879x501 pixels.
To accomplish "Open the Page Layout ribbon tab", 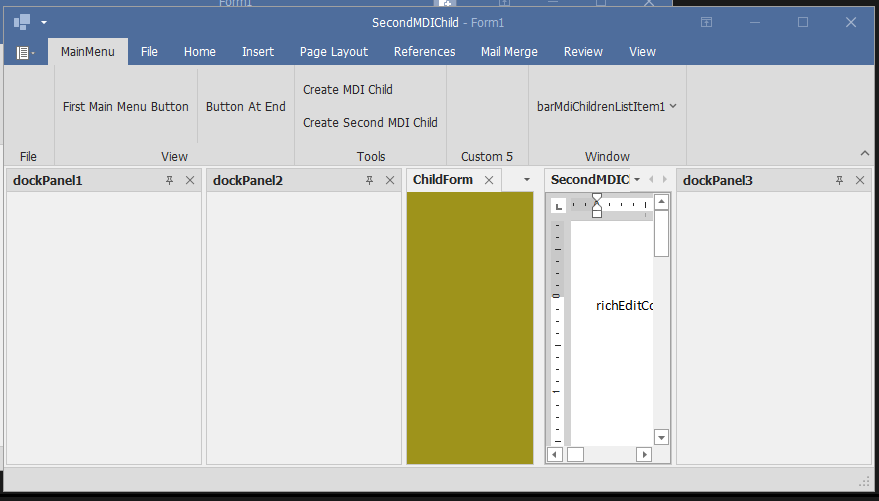I will [x=334, y=52].
